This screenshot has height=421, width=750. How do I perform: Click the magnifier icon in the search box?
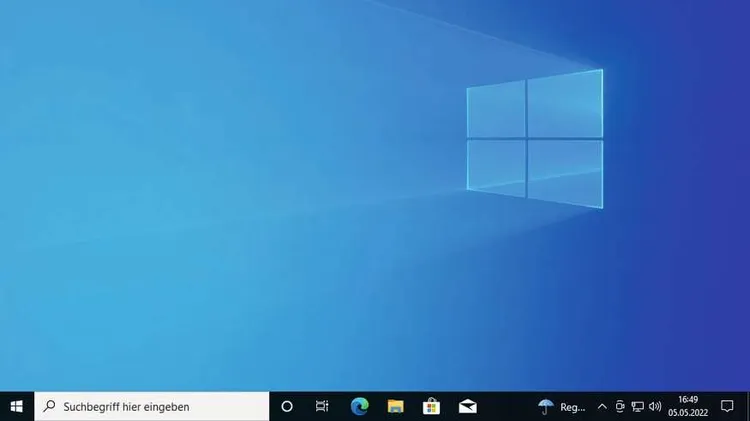click(49, 406)
